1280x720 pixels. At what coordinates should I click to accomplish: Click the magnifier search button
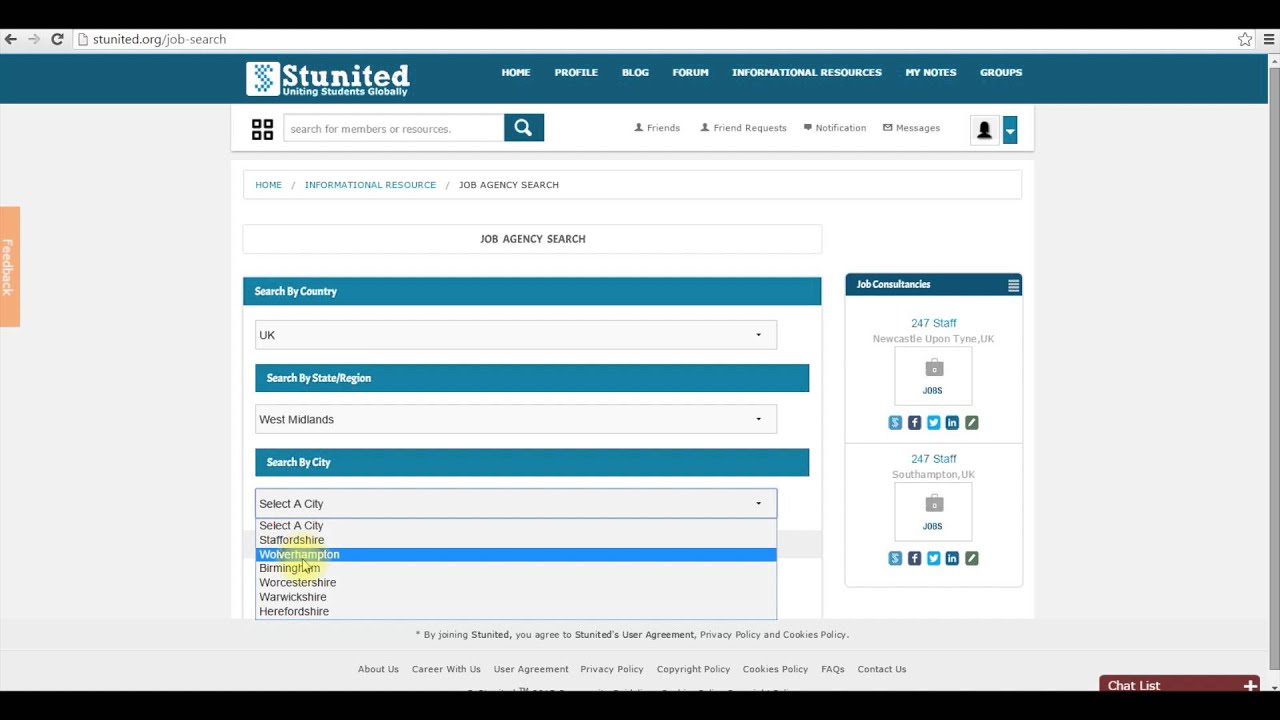click(x=524, y=127)
